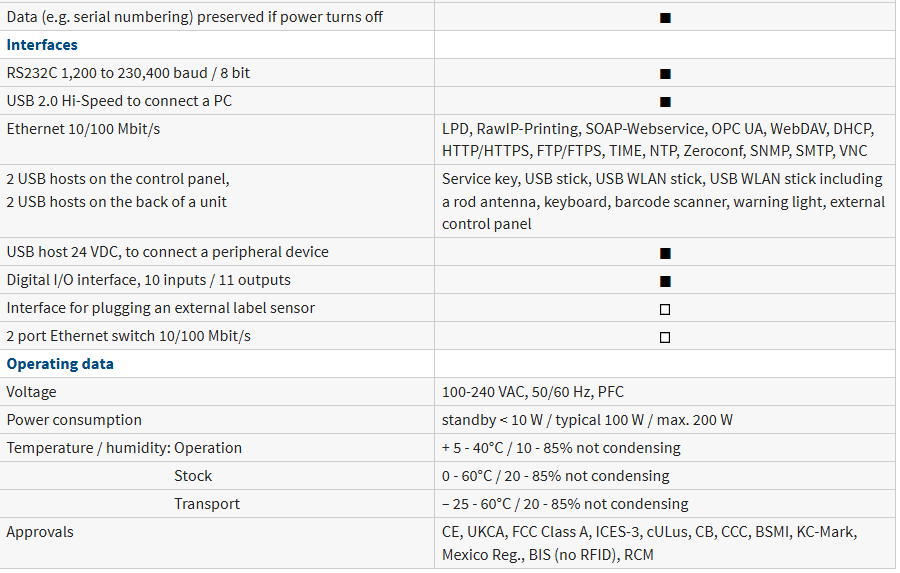Click the Operating data section heading
The image size is (900, 573).
[x=60, y=364]
